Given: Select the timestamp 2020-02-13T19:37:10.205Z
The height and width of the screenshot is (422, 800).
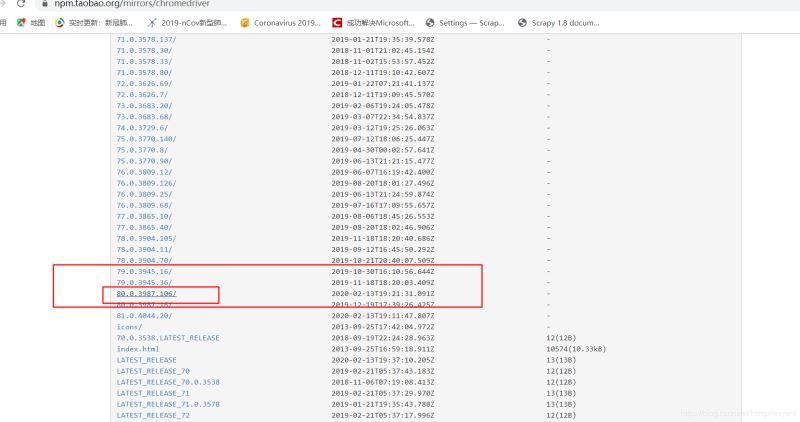Looking at the screenshot, I should (383, 360).
